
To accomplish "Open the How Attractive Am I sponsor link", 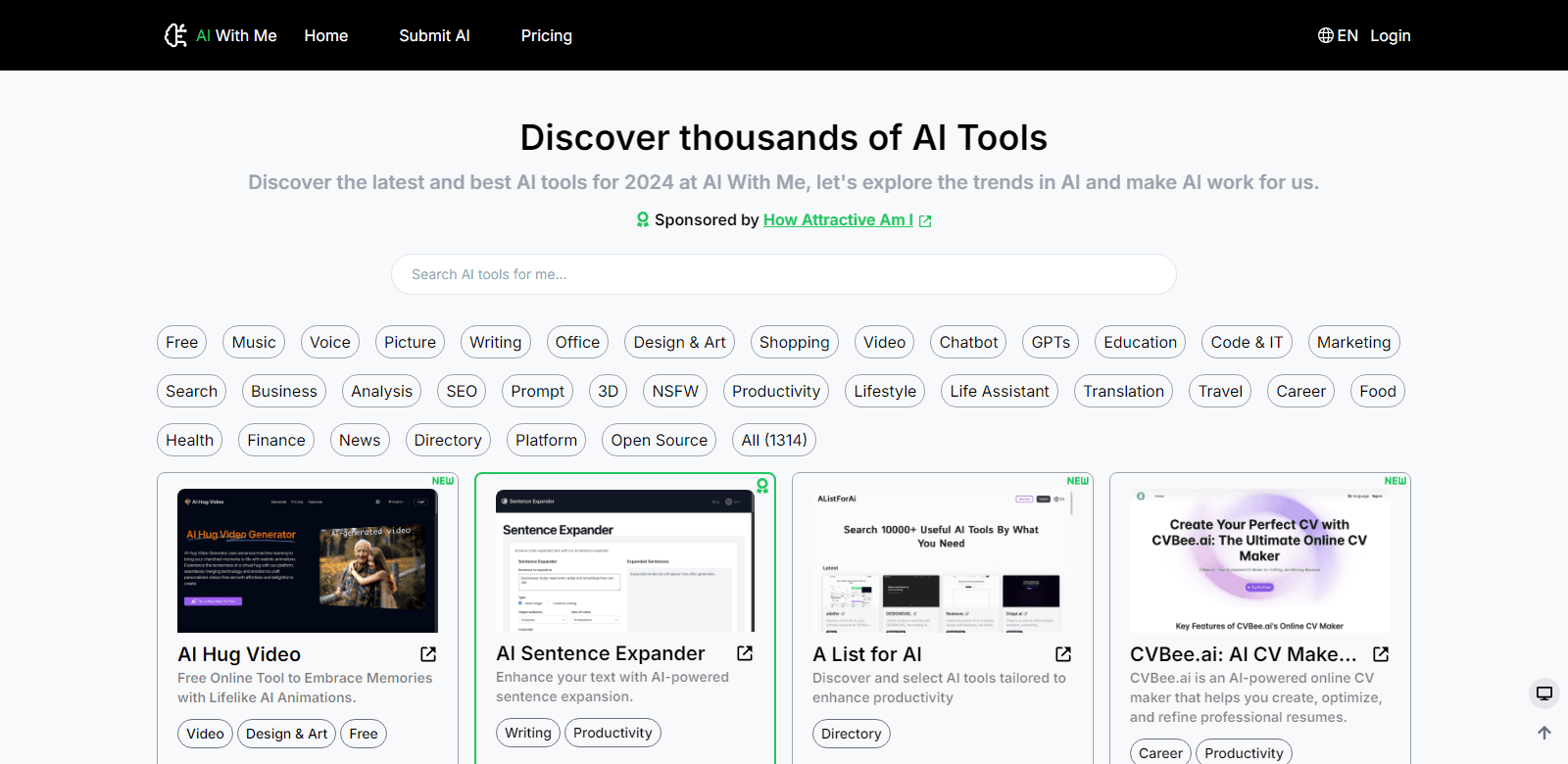I will [x=838, y=219].
